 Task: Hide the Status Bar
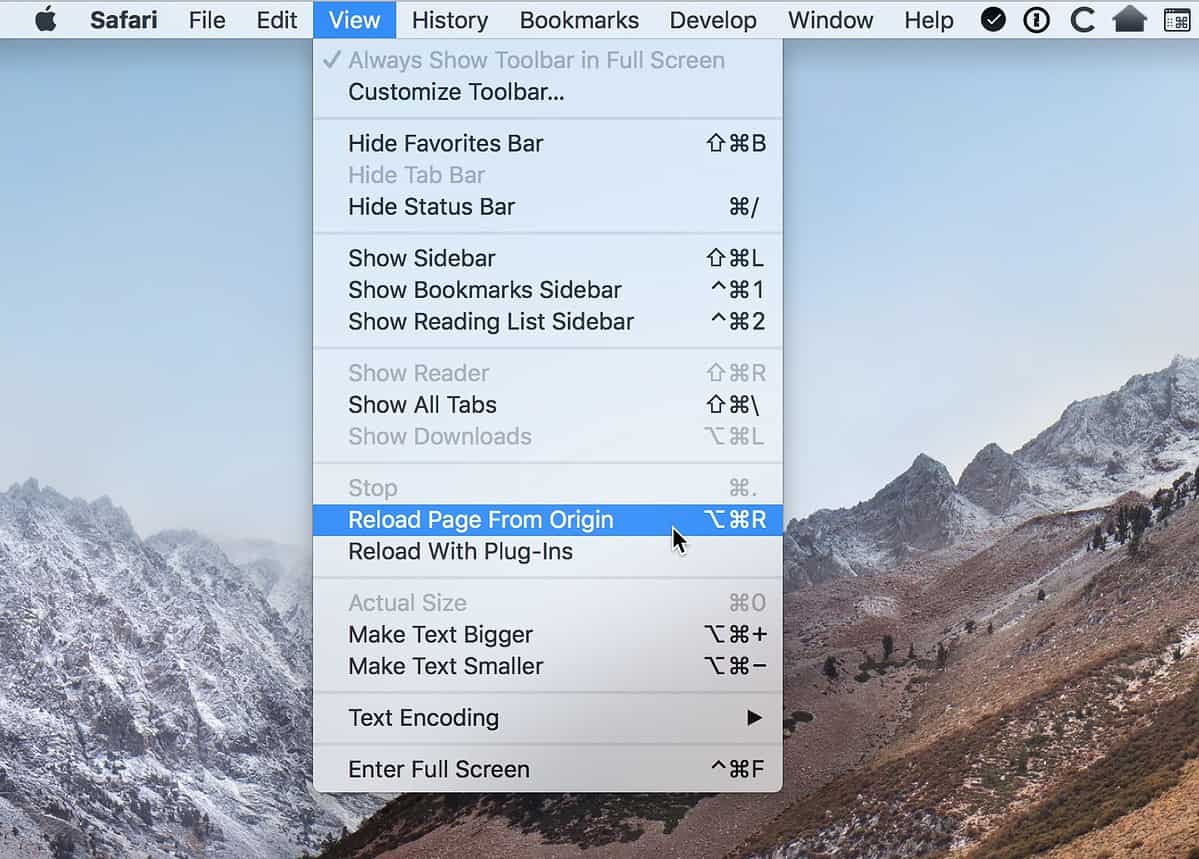click(x=431, y=207)
